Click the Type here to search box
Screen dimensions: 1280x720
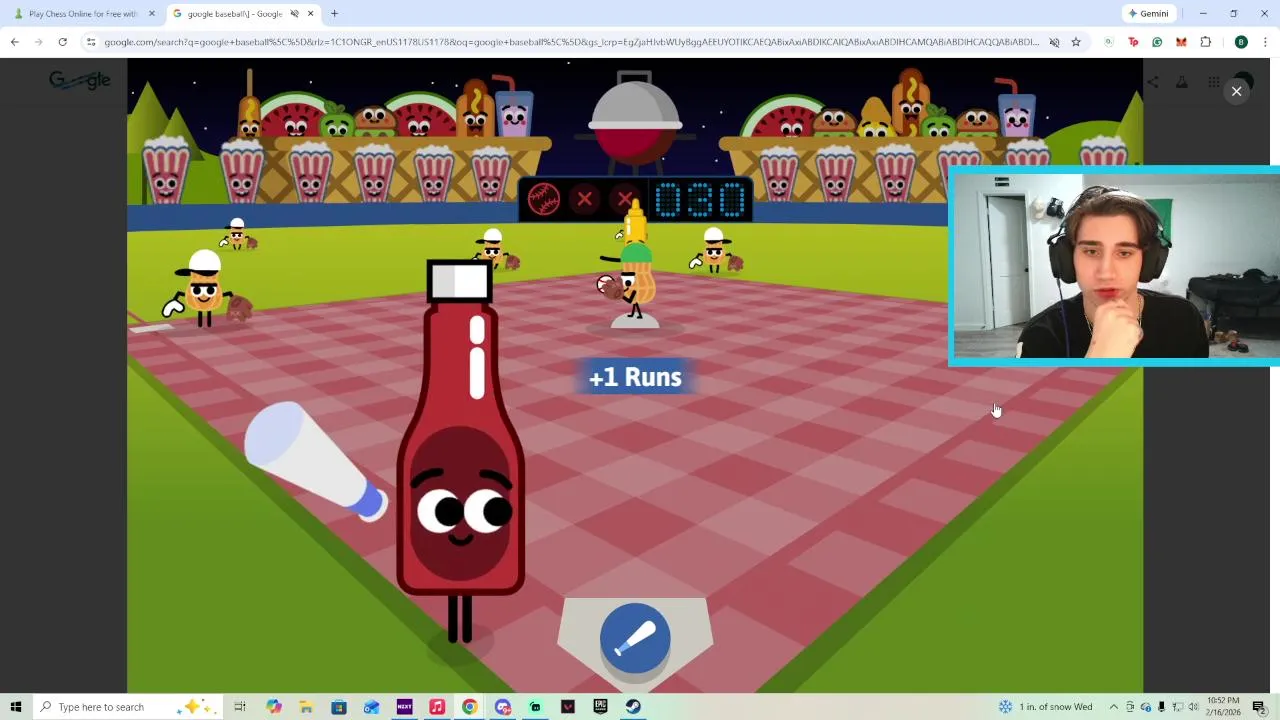click(128, 707)
